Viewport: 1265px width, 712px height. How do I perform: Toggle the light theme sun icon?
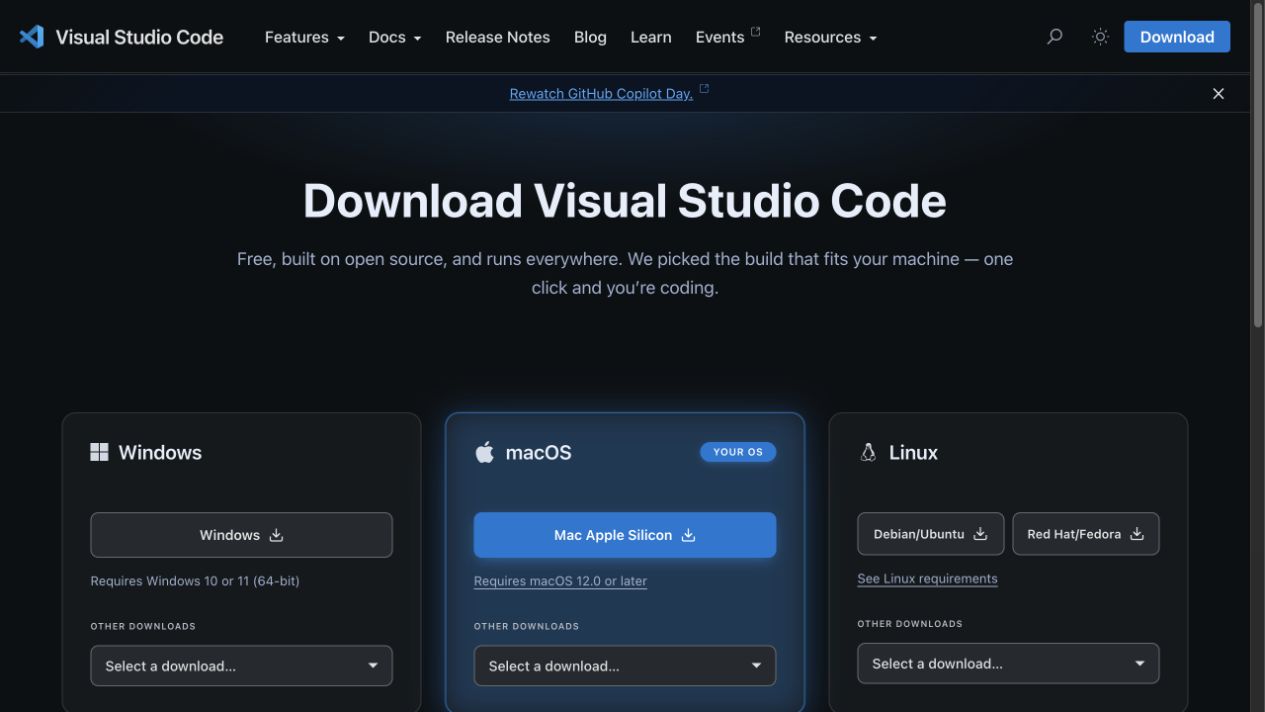(1100, 37)
